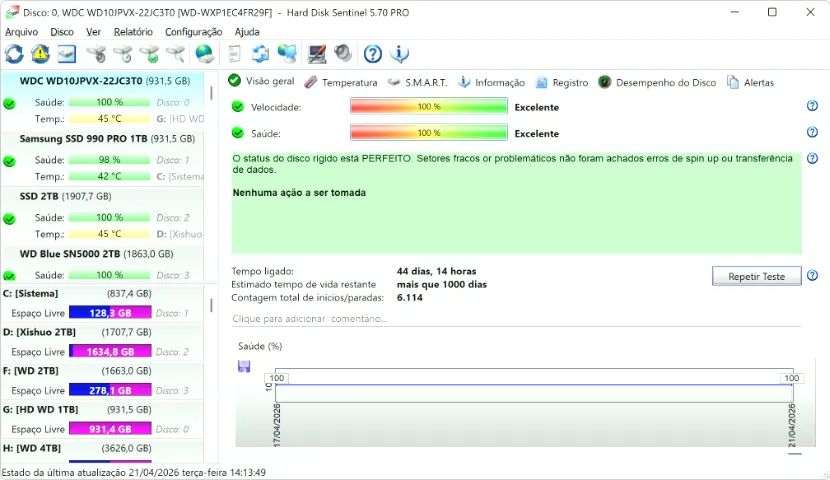This screenshot has height=480, width=830.
Task: Click the globe with disk toolbar icon
Action: pos(204,53)
